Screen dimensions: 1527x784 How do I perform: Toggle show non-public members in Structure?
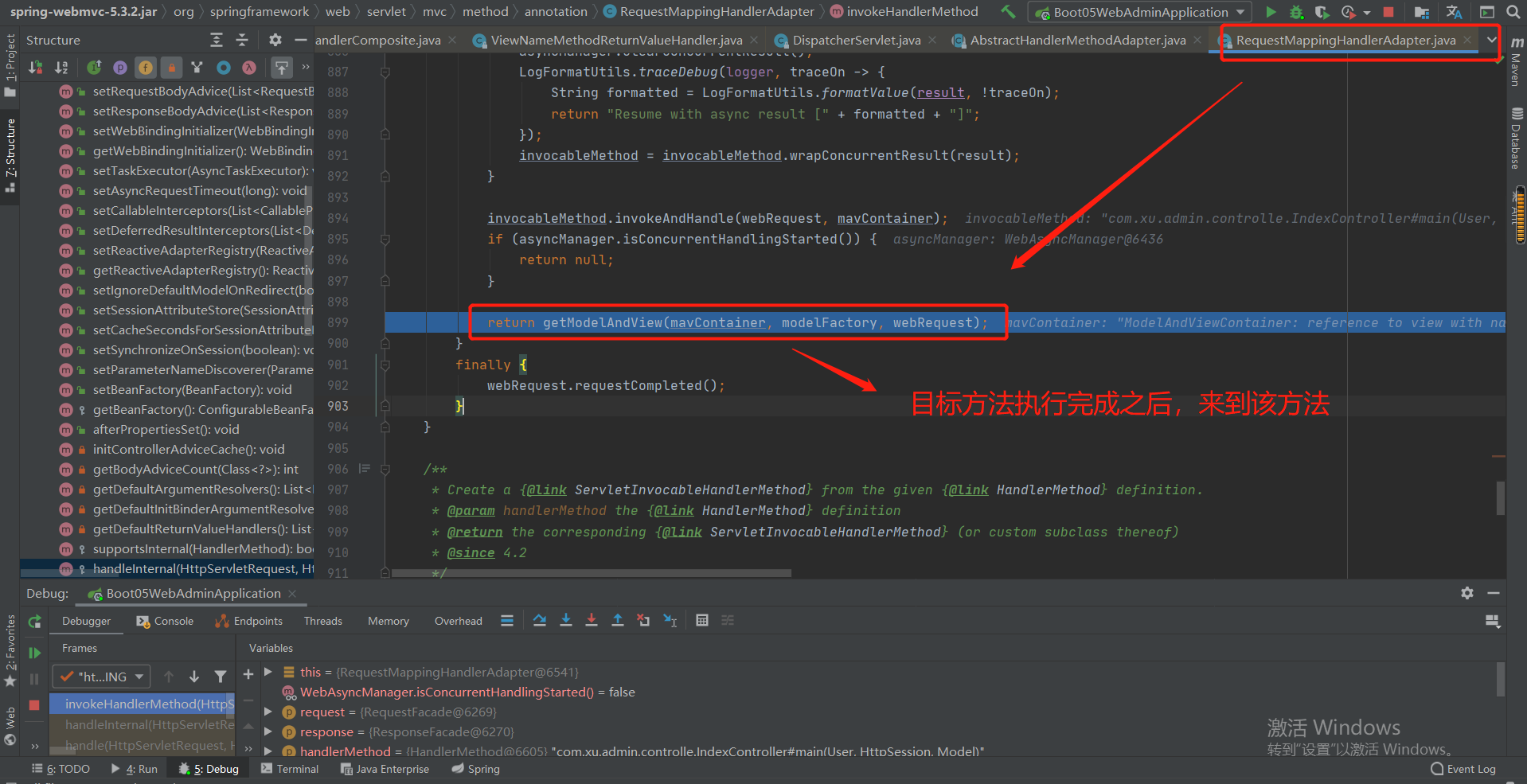[x=171, y=68]
